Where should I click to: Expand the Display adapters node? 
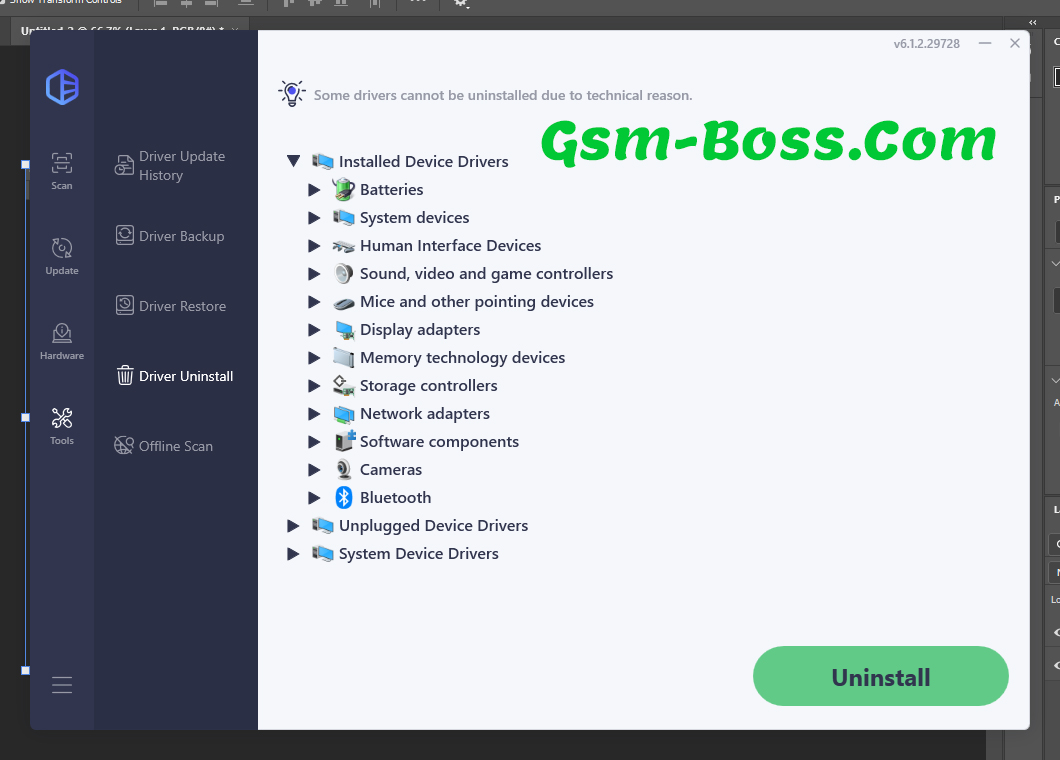coord(314,329)
